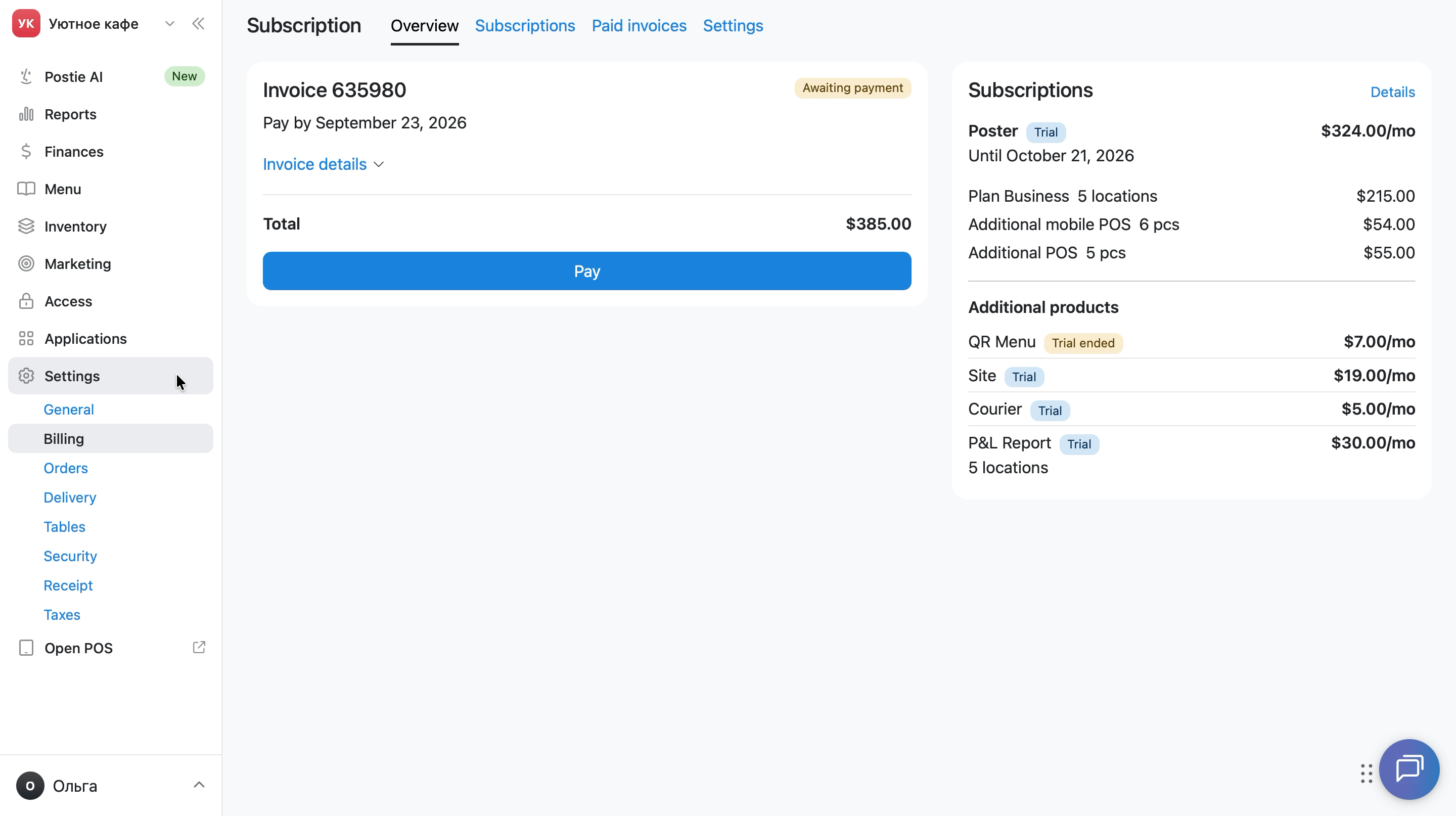1456x816 pixels.
Task: Switch to the Subscriptions tab
Action: pyautogui.click(x=525, y=26)
